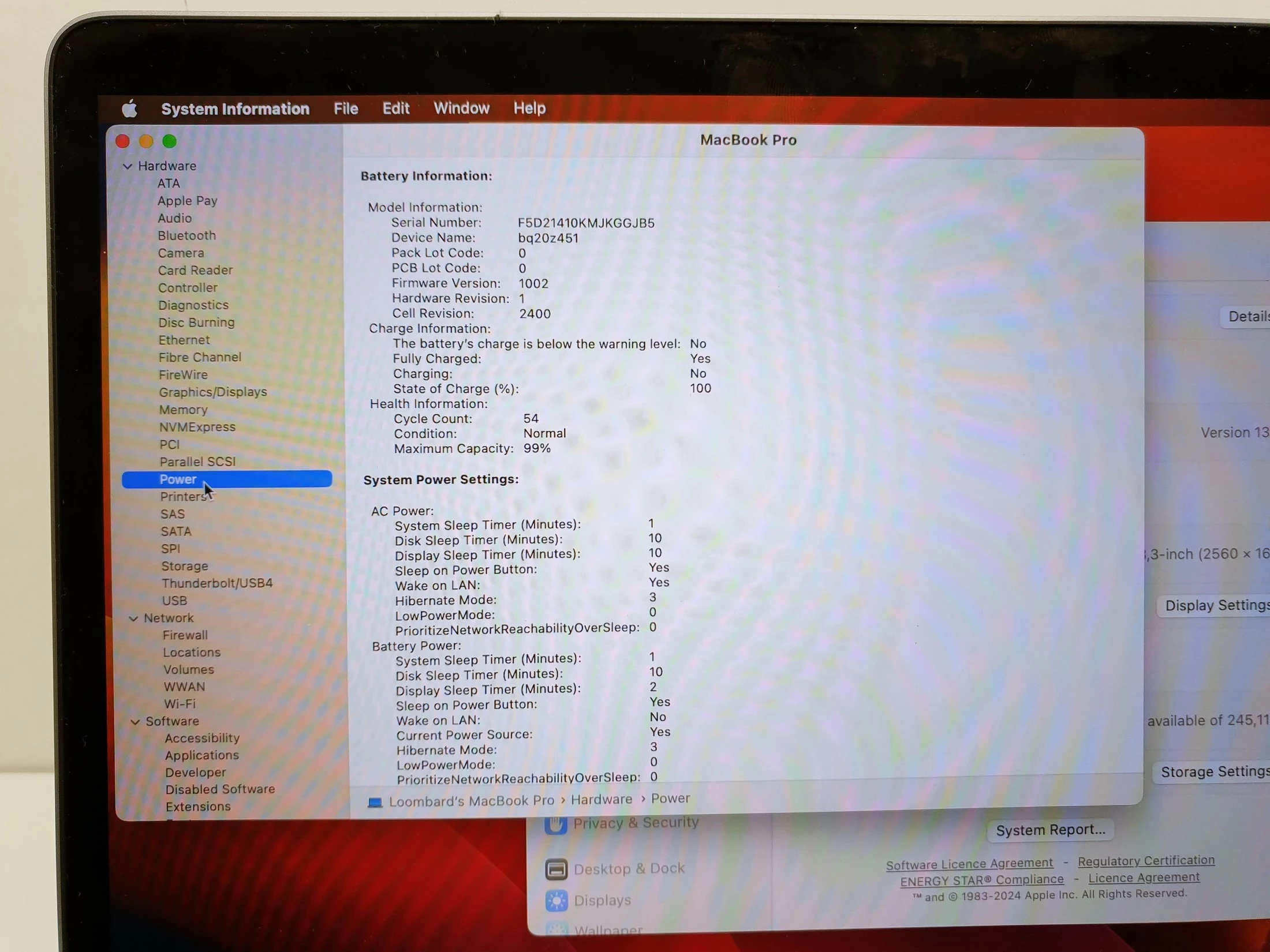
Task: Click the green zoom window button
Action: point(169,141)
